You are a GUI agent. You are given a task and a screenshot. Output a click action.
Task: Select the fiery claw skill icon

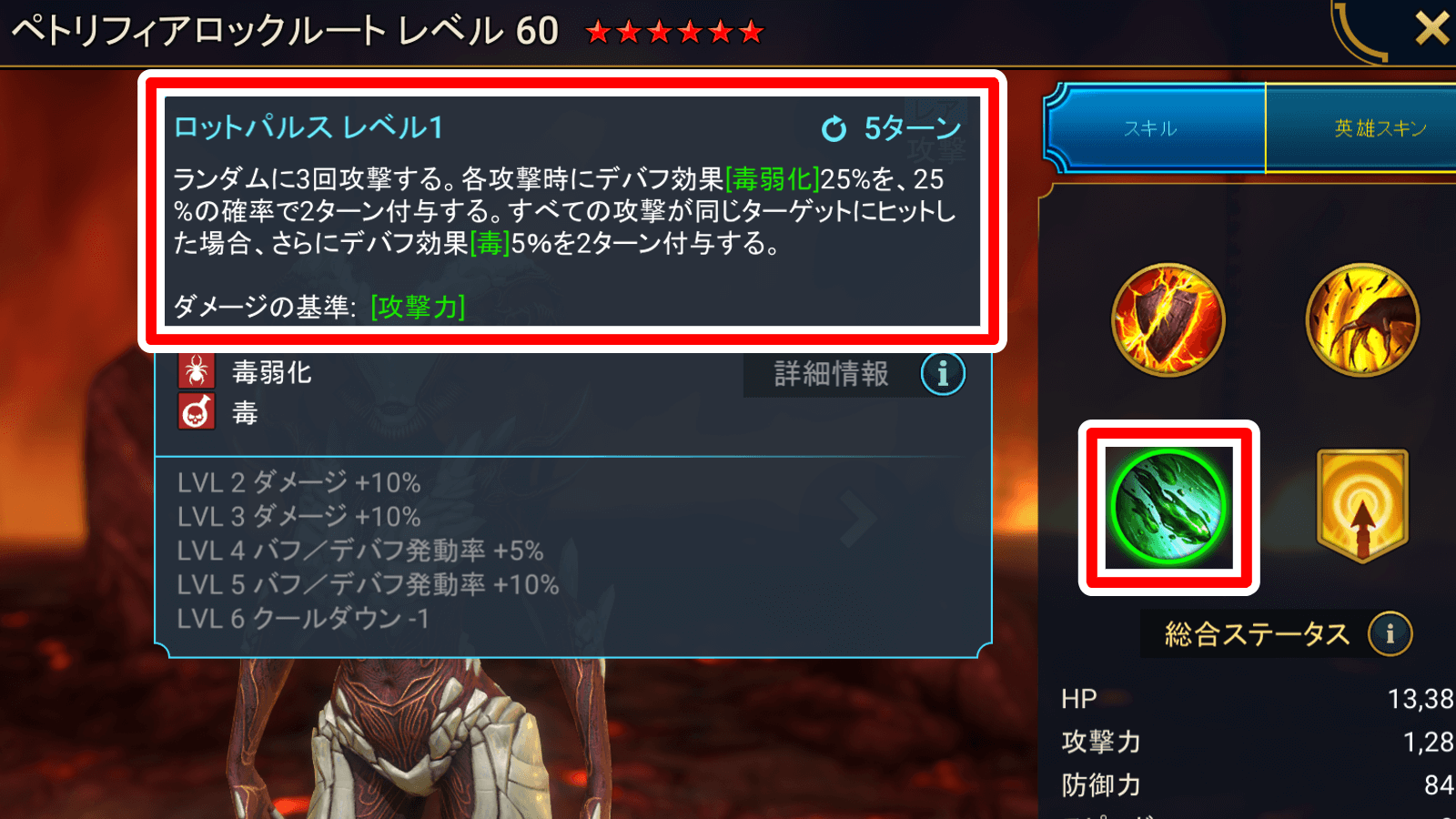1362,320
